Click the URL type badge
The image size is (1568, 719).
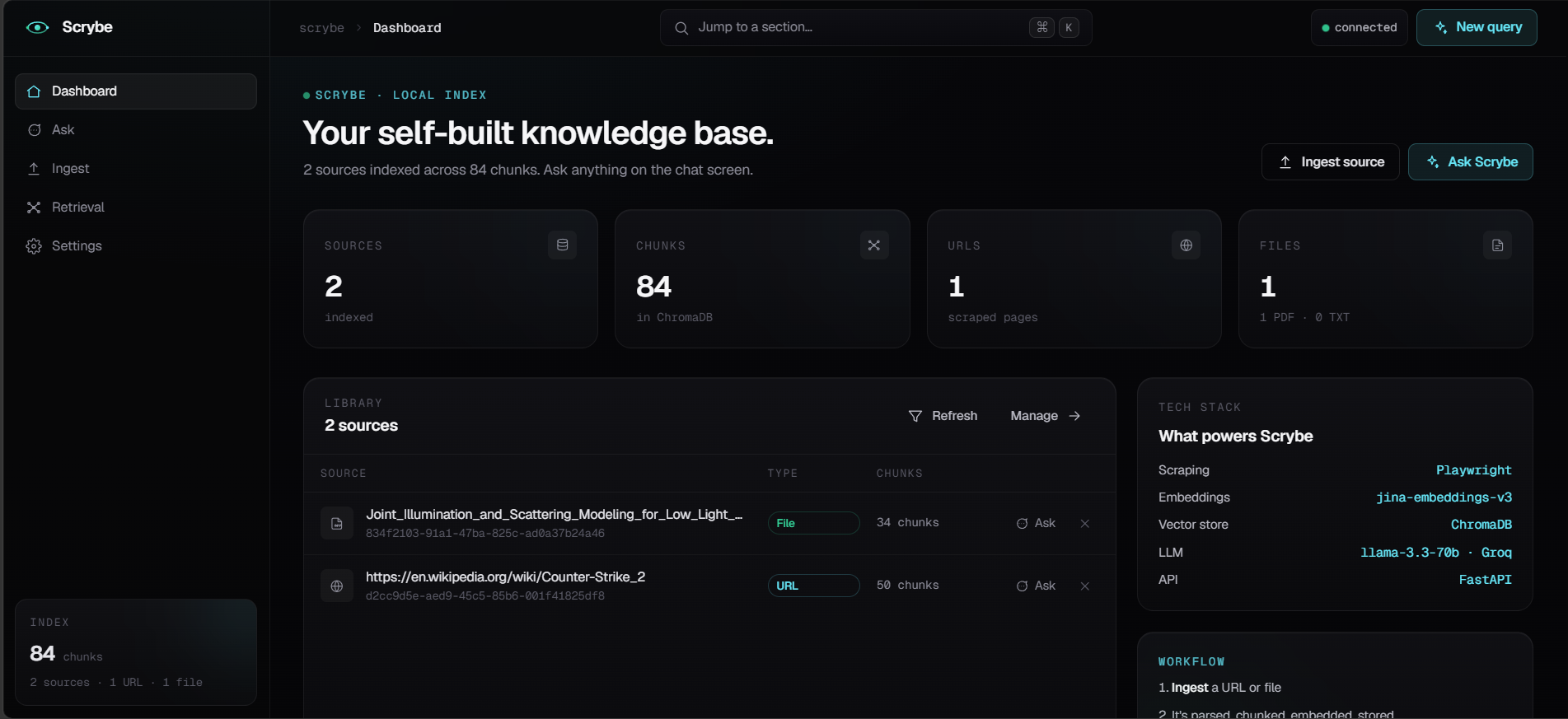[813, 586]
